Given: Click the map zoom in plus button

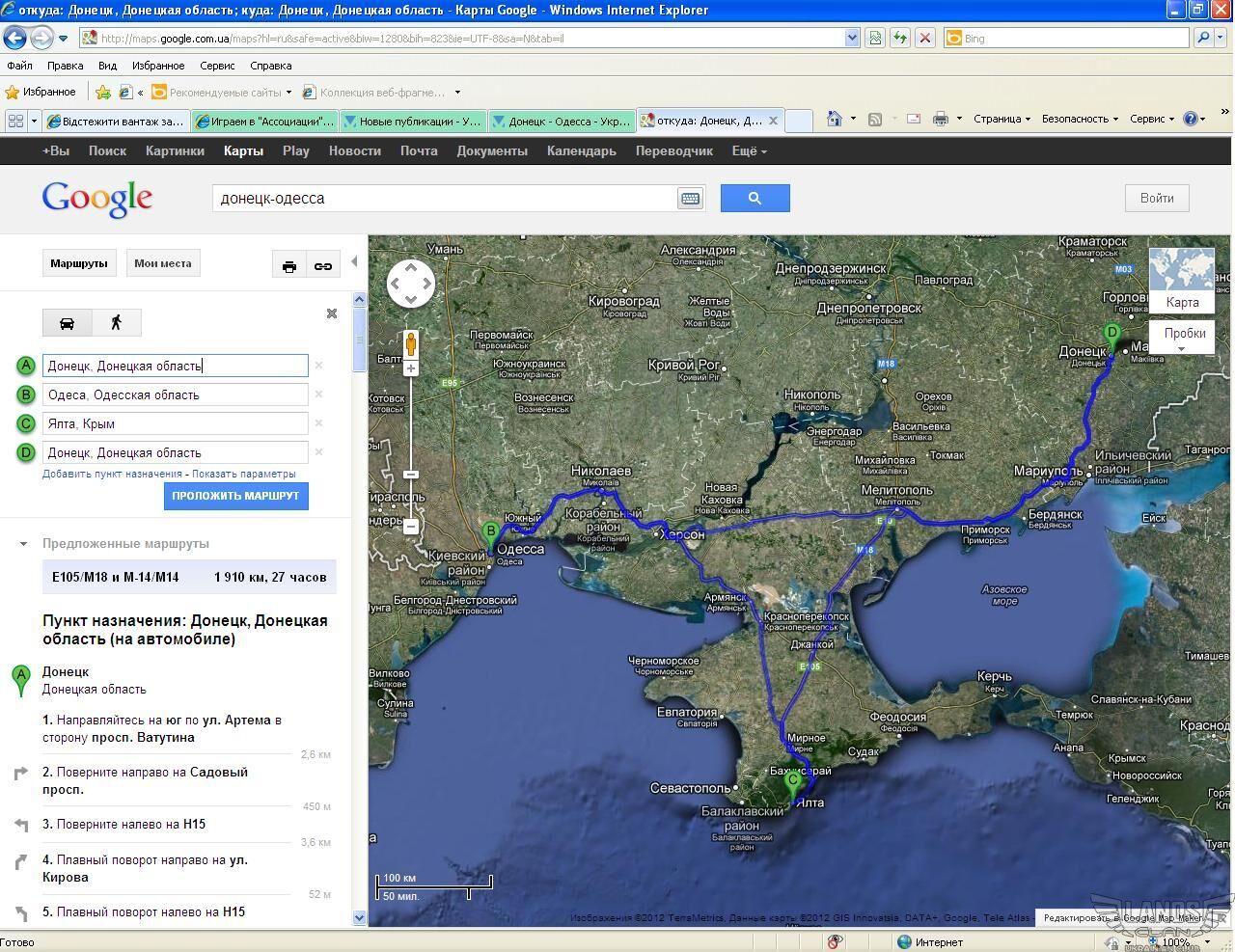Looking at the screenshot, I should coord(411,368).
